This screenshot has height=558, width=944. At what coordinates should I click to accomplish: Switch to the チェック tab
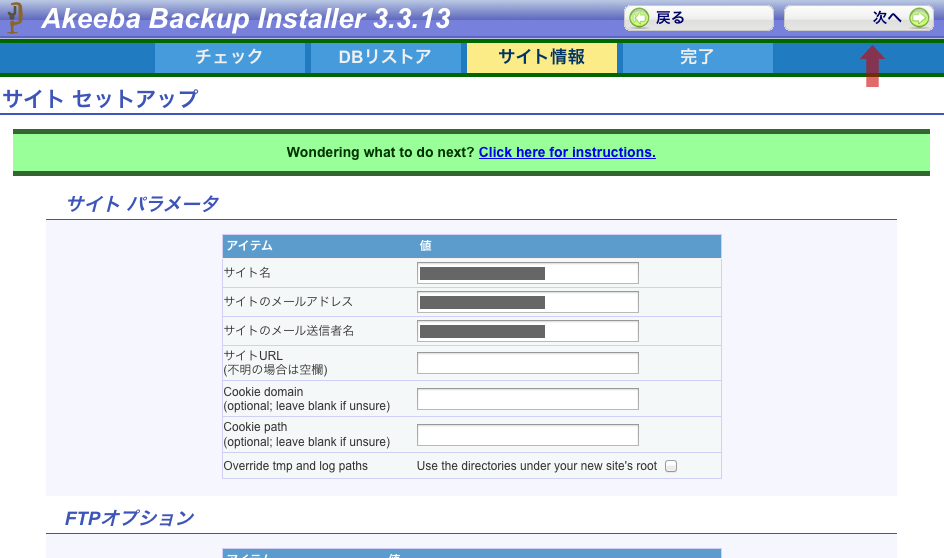(229, 57)
